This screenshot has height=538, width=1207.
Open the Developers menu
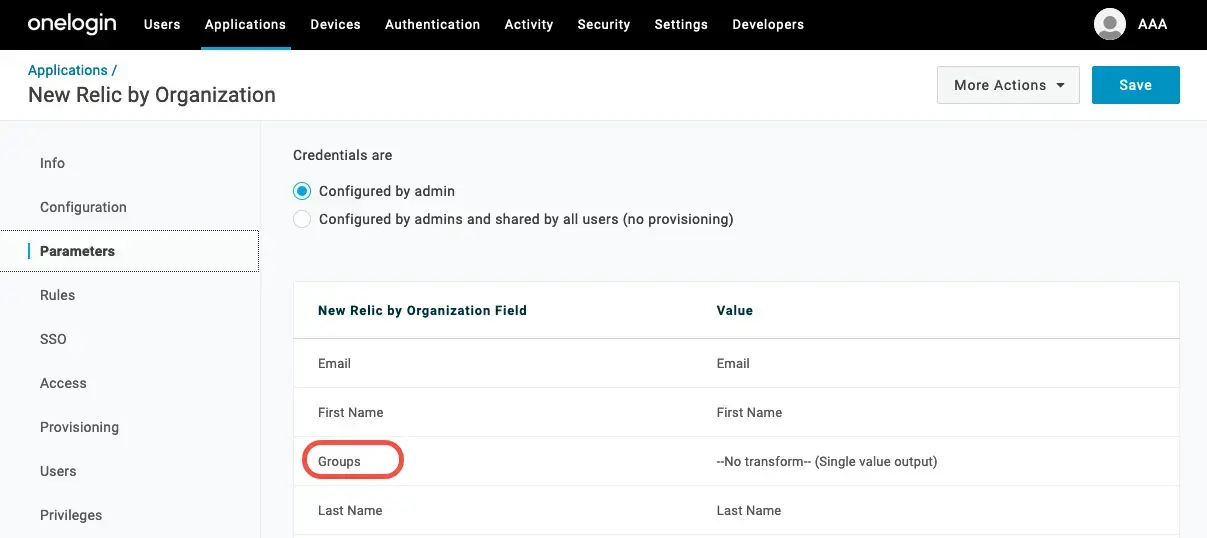pos(767,24)
